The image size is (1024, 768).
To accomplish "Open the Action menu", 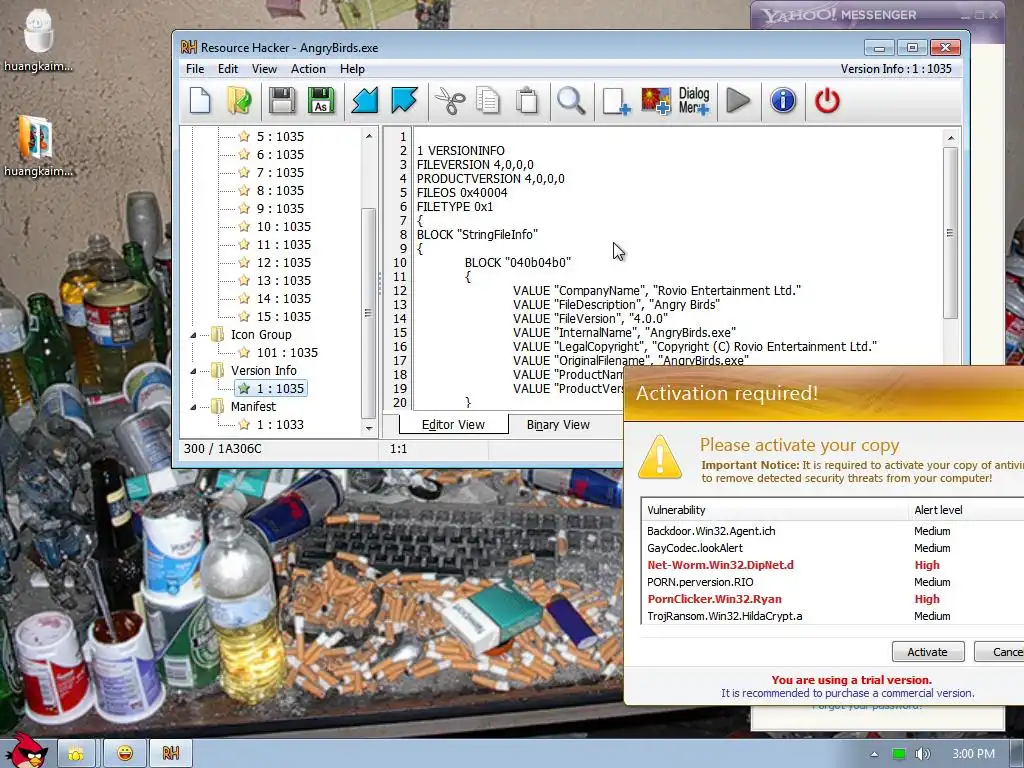I will coord(308,69).
